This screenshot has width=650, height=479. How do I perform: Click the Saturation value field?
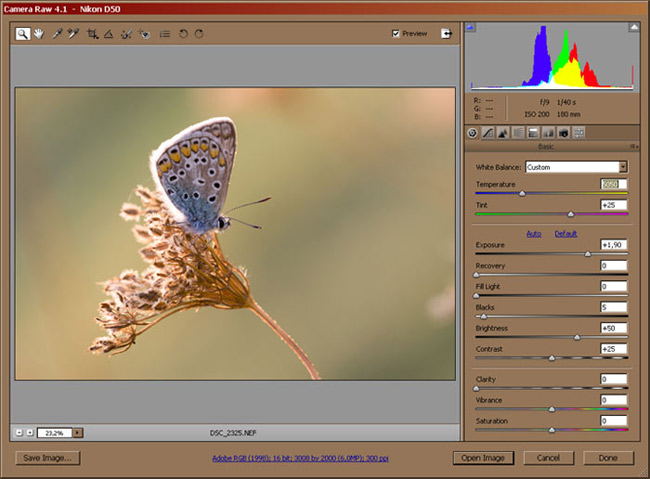click(614, 421)
